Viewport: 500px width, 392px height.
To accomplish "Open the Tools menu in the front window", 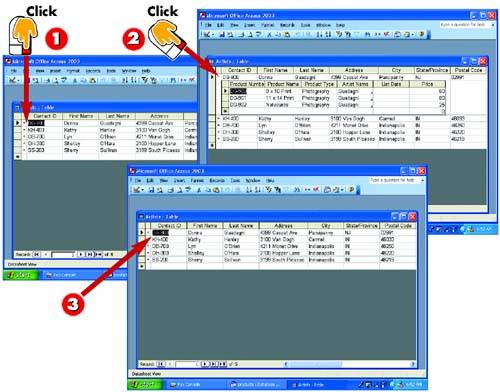I will click(x=235, y=180).
